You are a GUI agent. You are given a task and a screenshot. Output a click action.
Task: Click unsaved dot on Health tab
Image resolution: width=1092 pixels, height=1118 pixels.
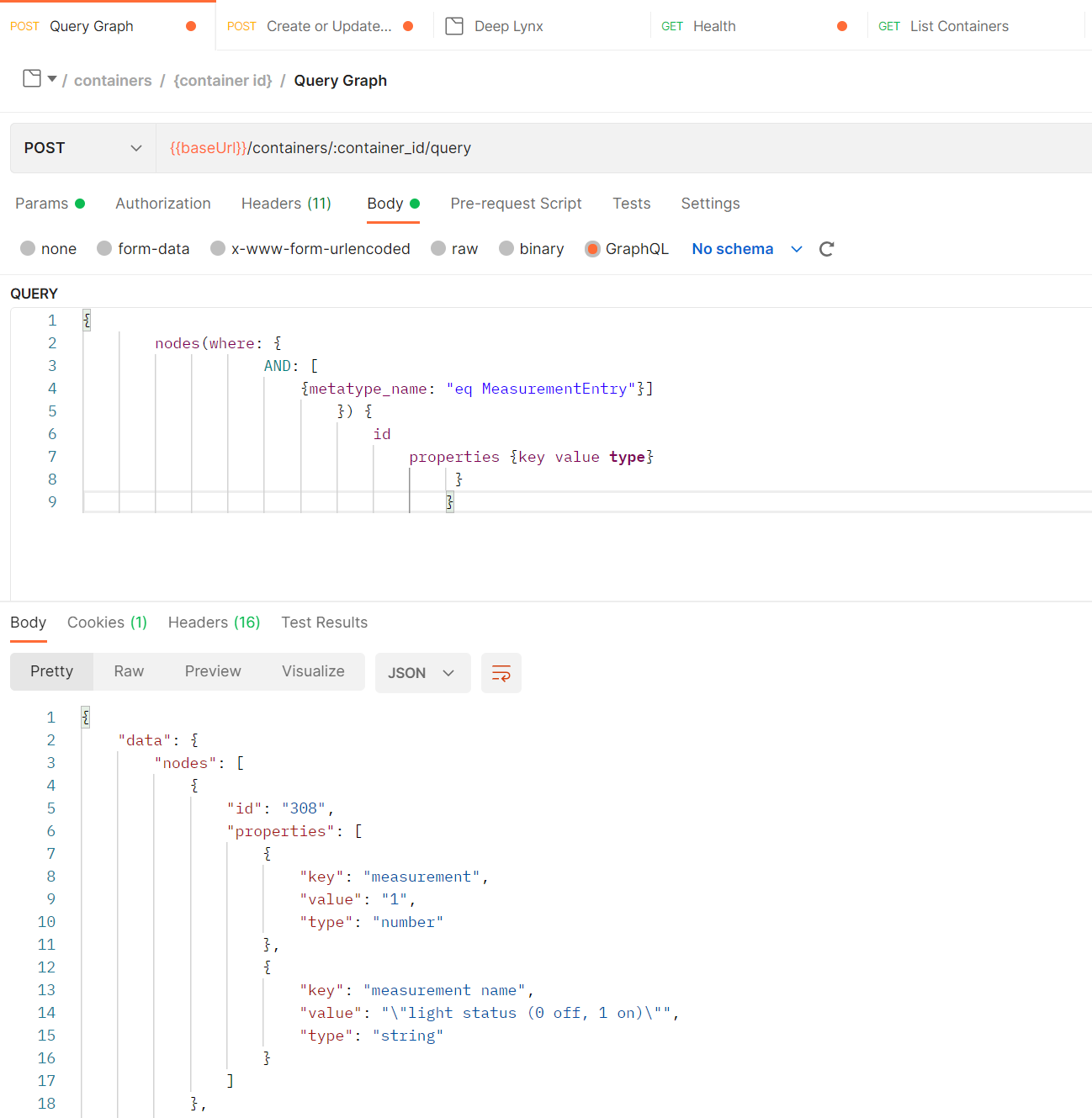[x=842, y=26]
